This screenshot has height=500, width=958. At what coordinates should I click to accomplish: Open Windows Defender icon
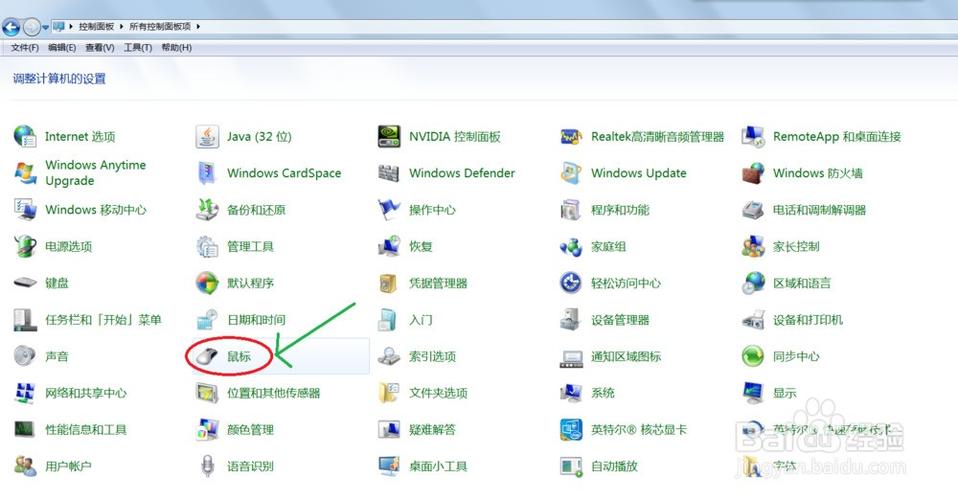coord(389,173)
